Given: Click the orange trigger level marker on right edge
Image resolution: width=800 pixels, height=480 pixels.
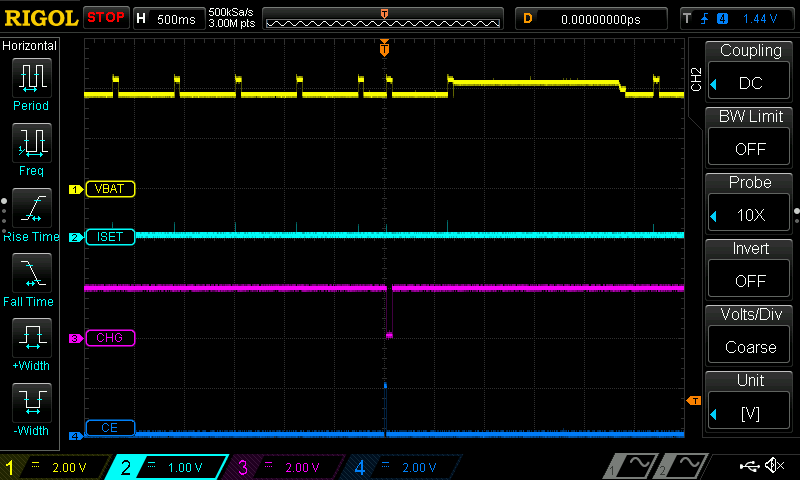Looking at the screenshot, I should [x=694, y=401].
